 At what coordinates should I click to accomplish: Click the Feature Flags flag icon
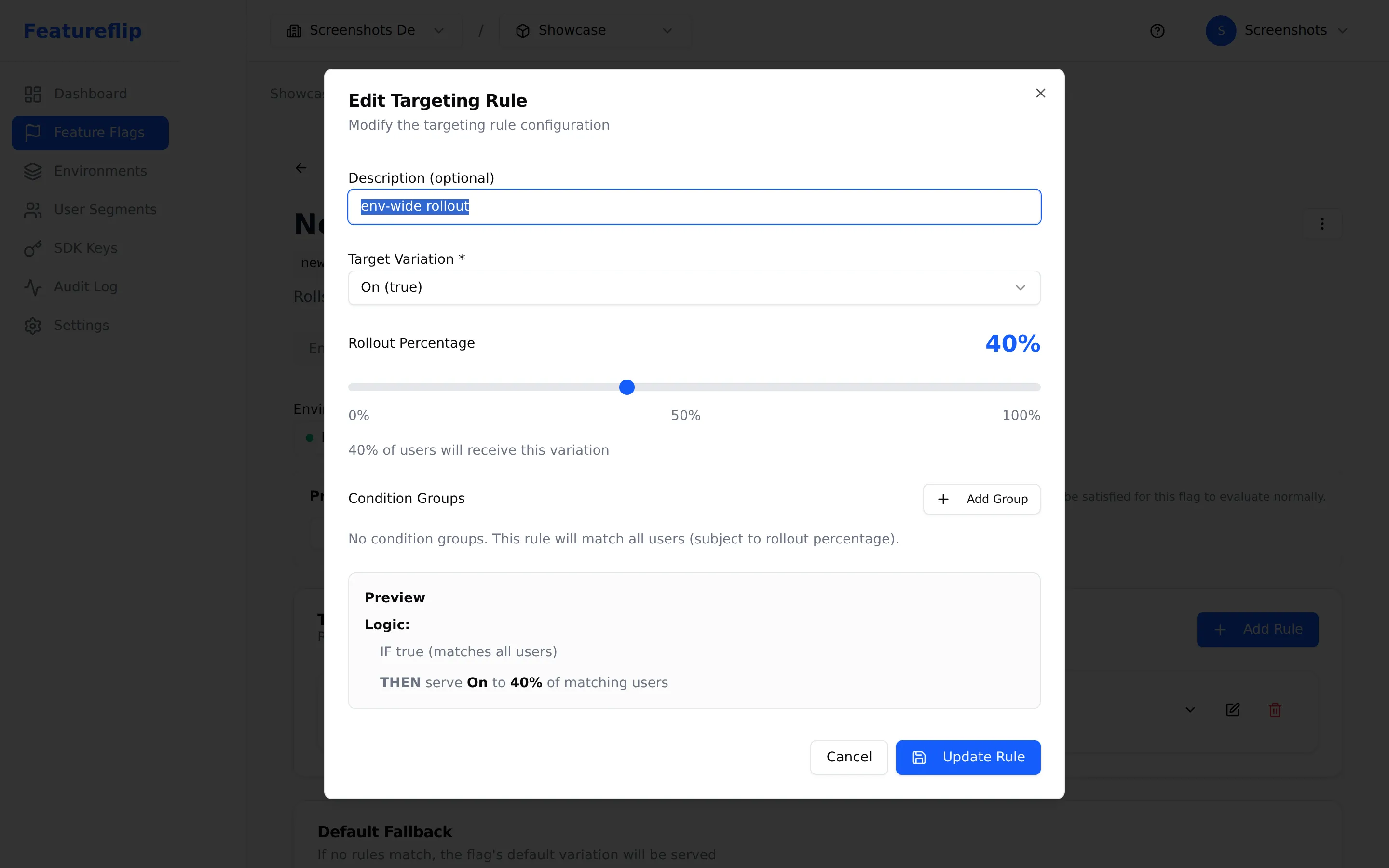click(33, 133)
